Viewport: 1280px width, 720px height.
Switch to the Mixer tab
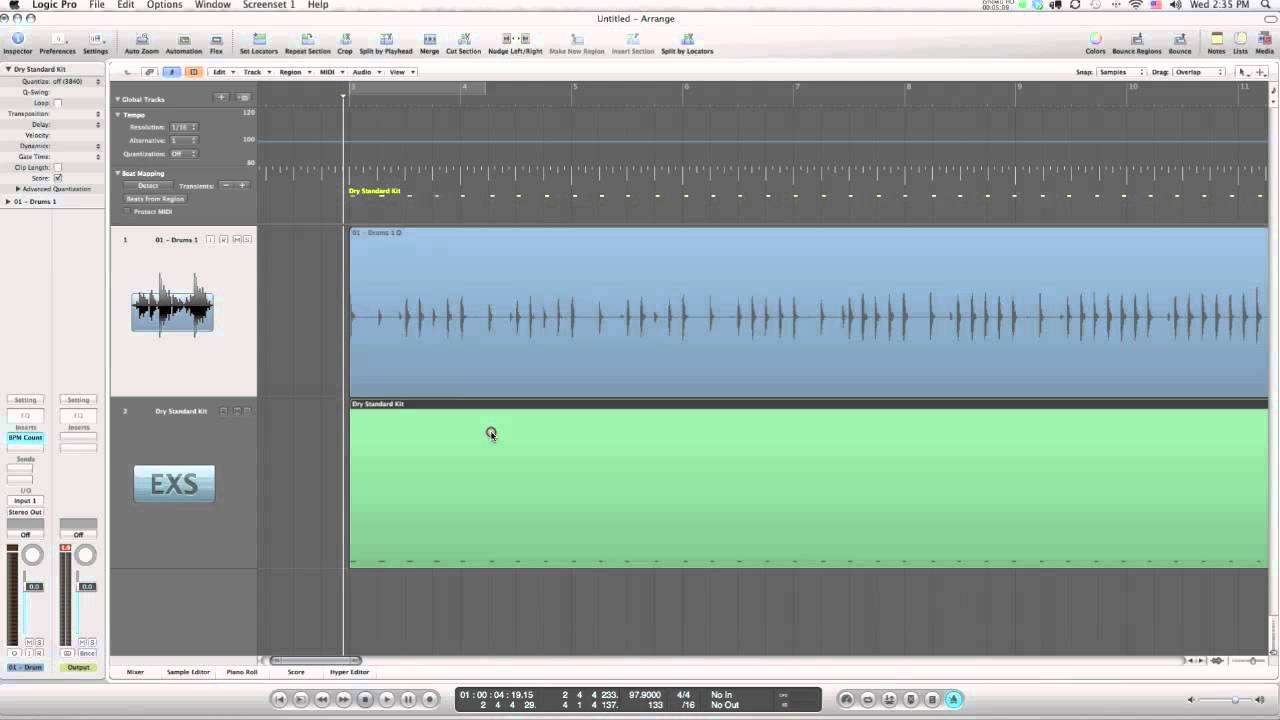(135, 672)
